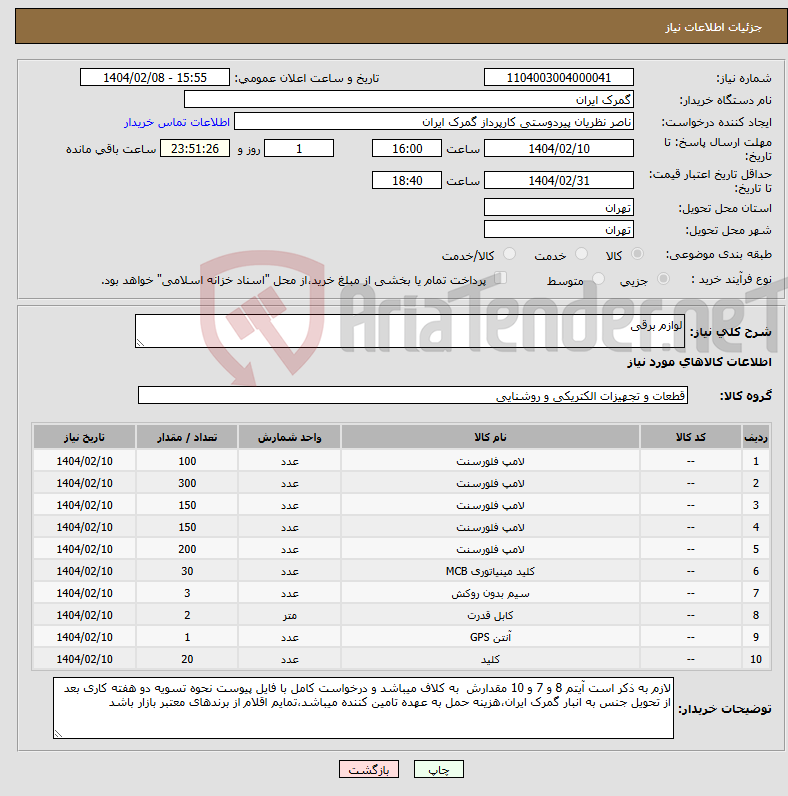
Task: Click the تعداد / مقدار column header
Action: (187, 437)
